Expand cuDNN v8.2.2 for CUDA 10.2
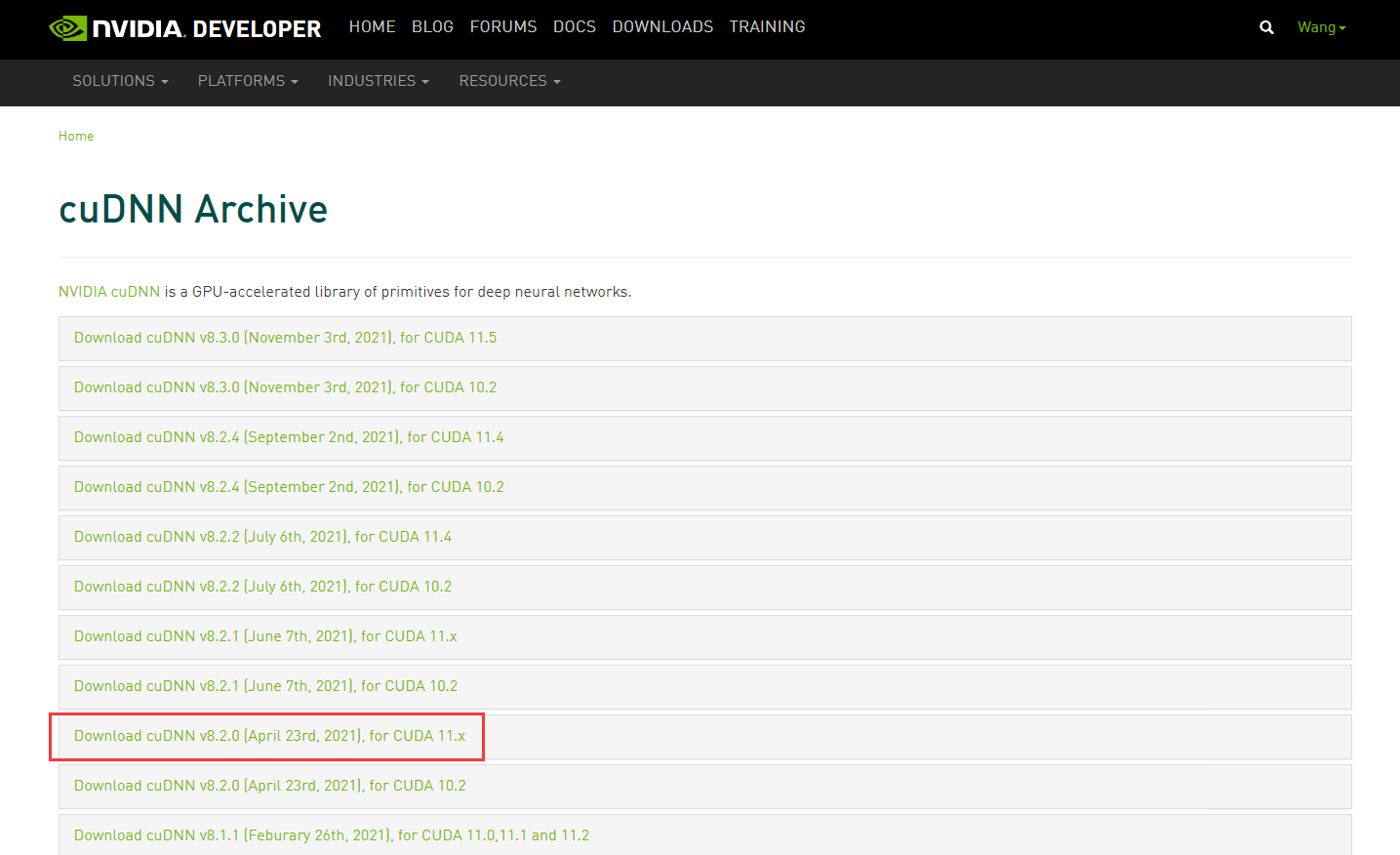 pos(704,587)
